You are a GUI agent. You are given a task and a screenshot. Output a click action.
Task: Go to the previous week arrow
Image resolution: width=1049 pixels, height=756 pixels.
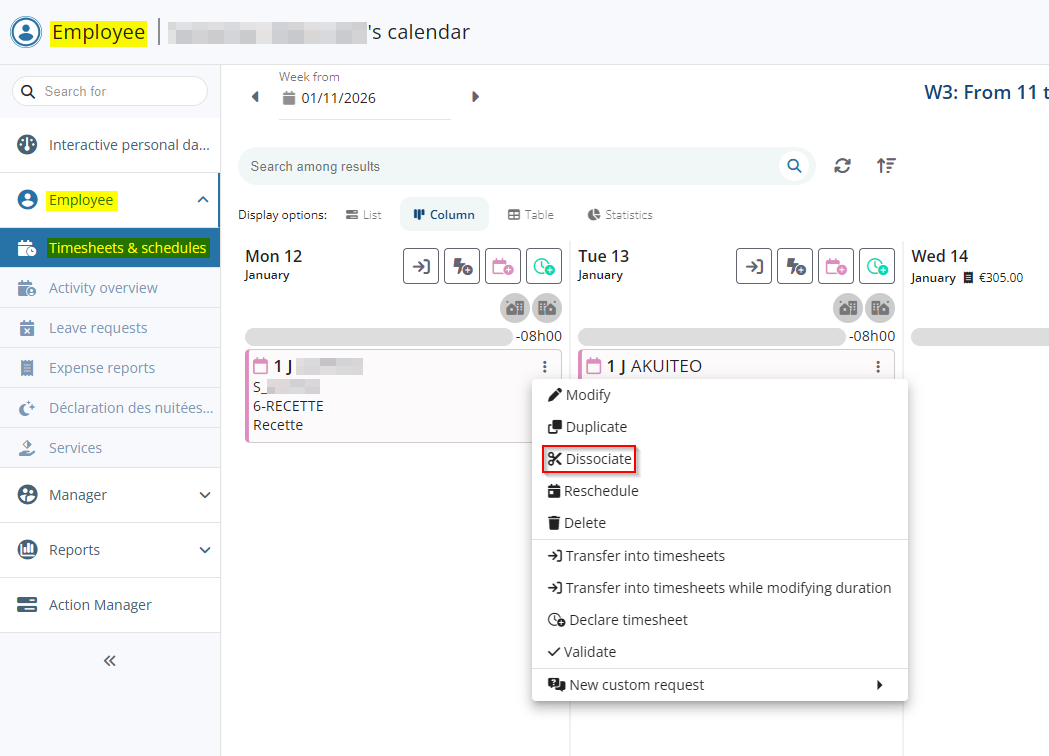(255, 97)
